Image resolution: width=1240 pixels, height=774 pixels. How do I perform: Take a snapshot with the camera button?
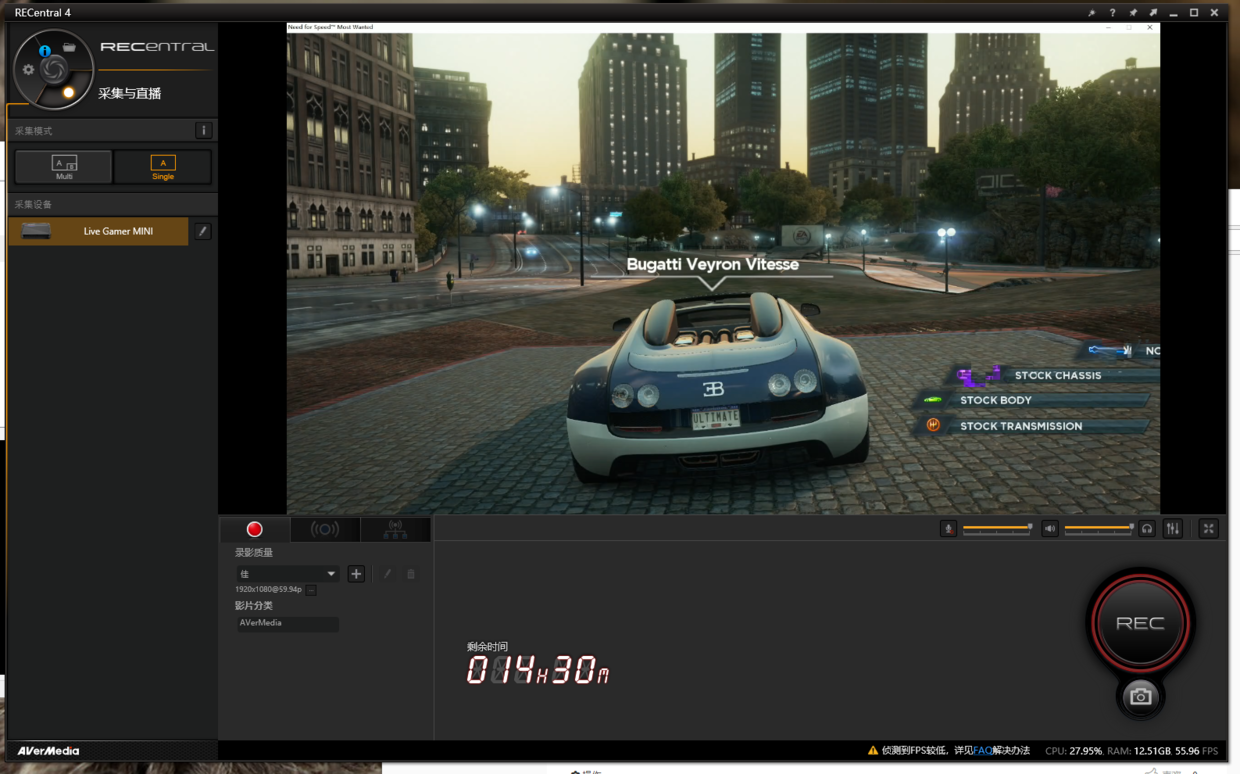point(1140,697)
